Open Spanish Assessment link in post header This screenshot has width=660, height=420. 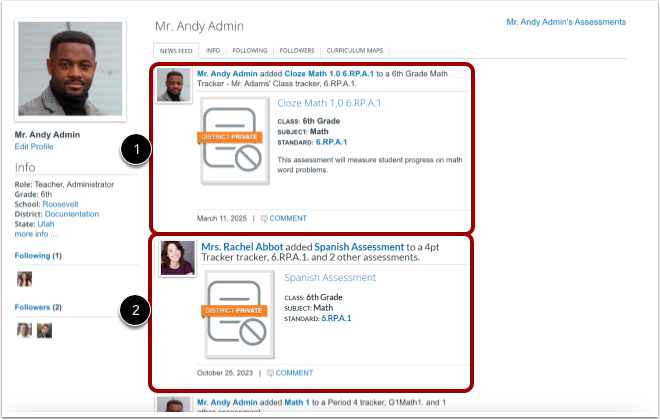pyautogui.click(x=359, y=247)
